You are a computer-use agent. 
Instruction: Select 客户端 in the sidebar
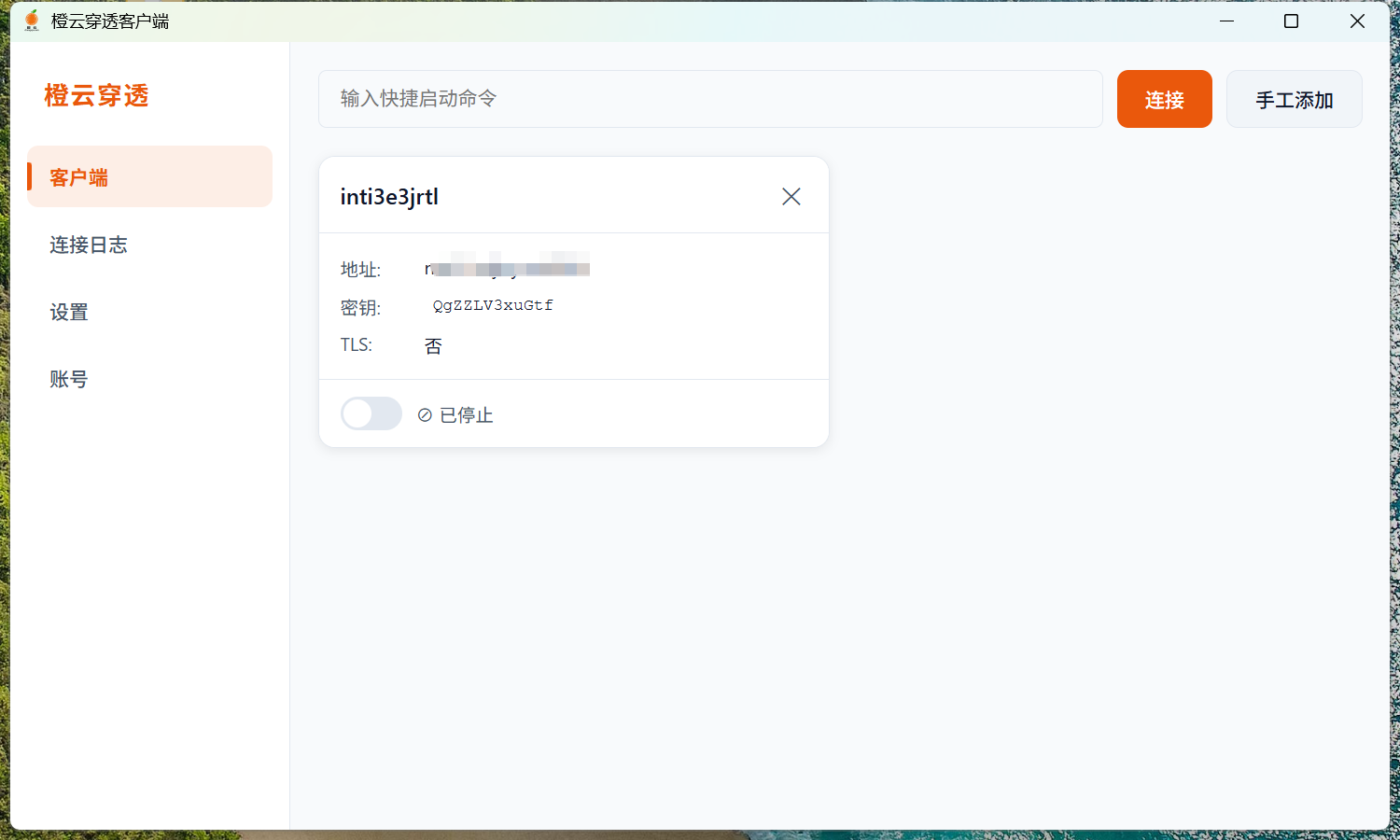tap(77, 176)
